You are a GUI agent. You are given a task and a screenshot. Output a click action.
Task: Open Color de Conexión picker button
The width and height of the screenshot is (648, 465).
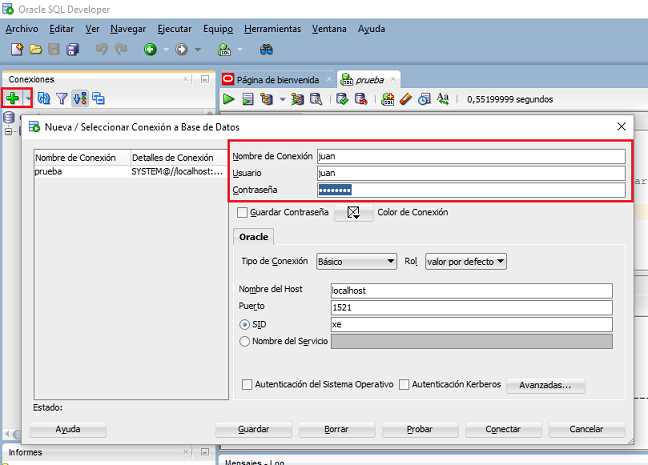click(353, 213)
